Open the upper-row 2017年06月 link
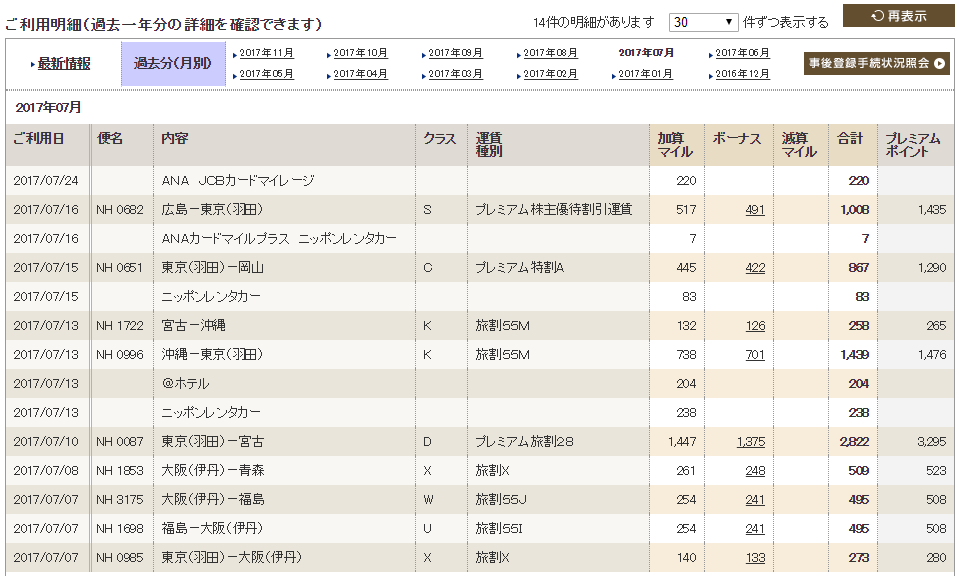 (x=742, y=53)
